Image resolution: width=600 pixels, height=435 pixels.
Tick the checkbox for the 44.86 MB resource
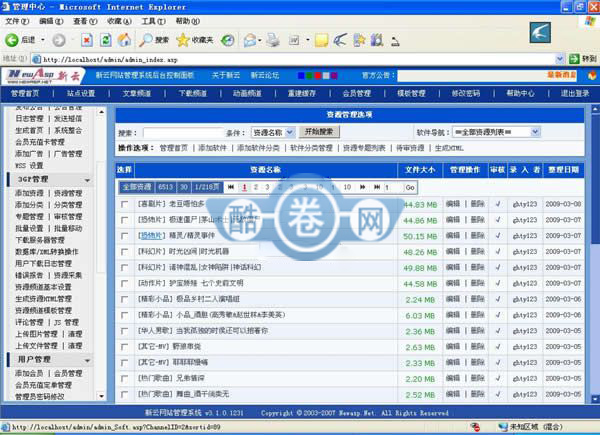click(124, 220)
